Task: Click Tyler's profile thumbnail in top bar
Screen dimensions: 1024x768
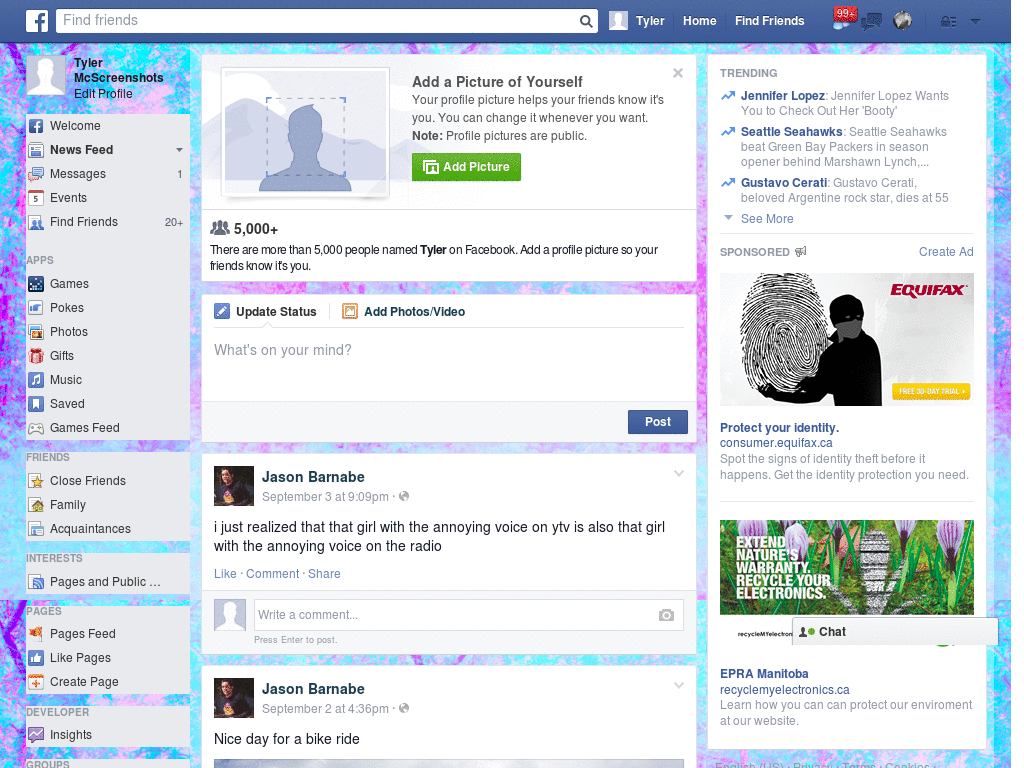Action: tap(618, 21)
